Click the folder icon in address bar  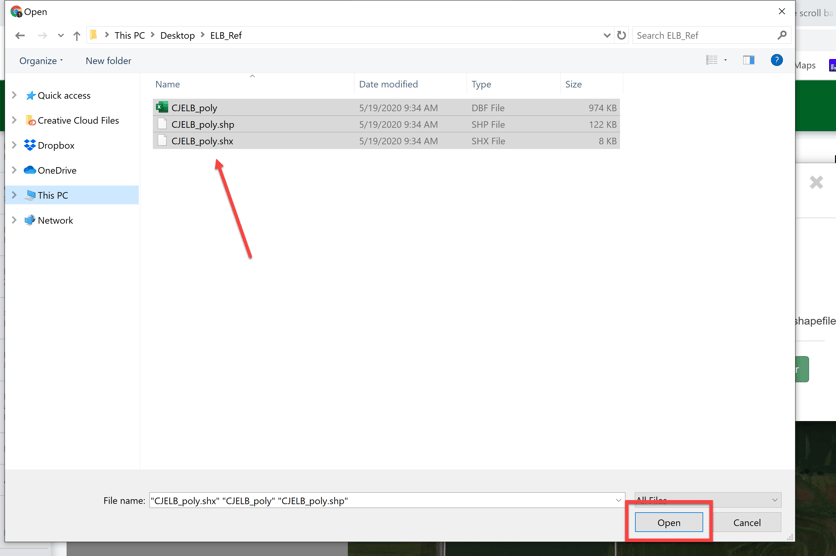94,35
